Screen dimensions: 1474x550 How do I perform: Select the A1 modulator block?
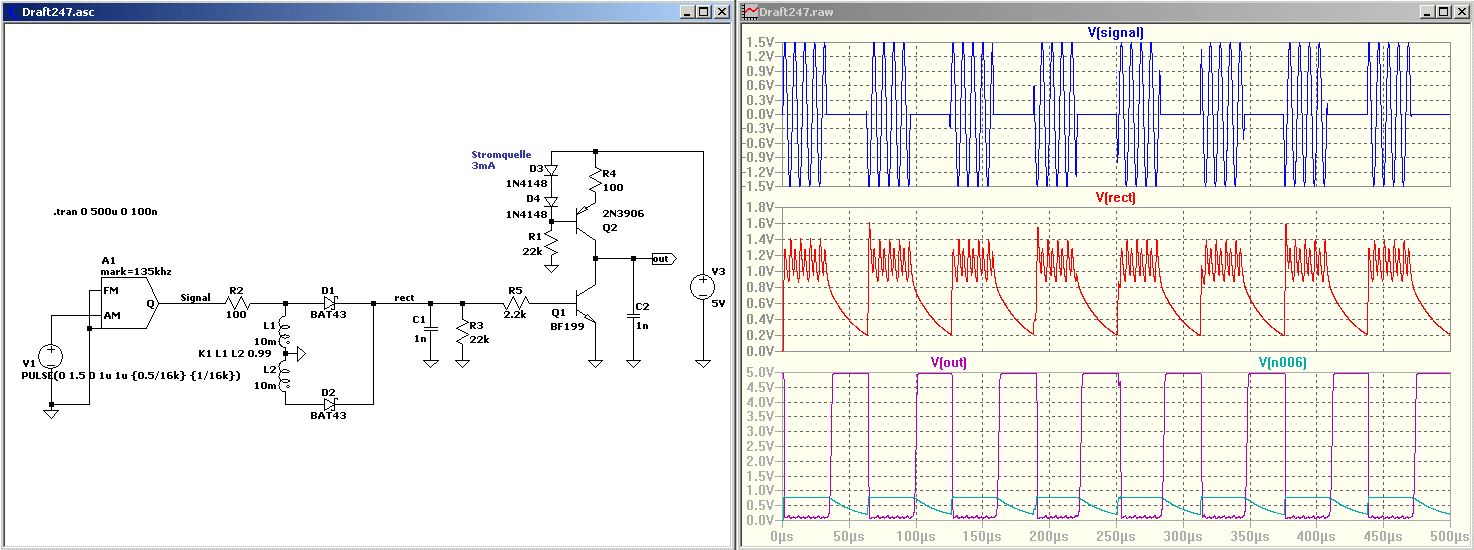coord(129,303)
